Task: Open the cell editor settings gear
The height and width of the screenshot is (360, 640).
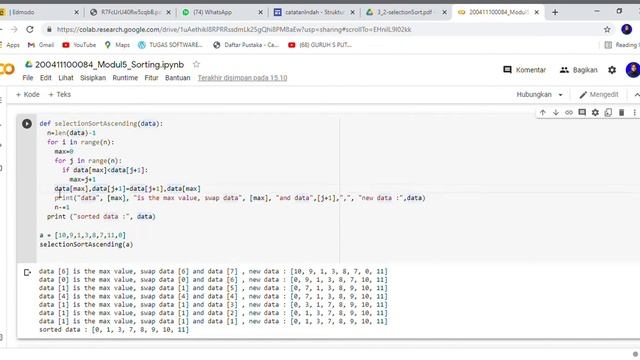Action: click(595, 113)
